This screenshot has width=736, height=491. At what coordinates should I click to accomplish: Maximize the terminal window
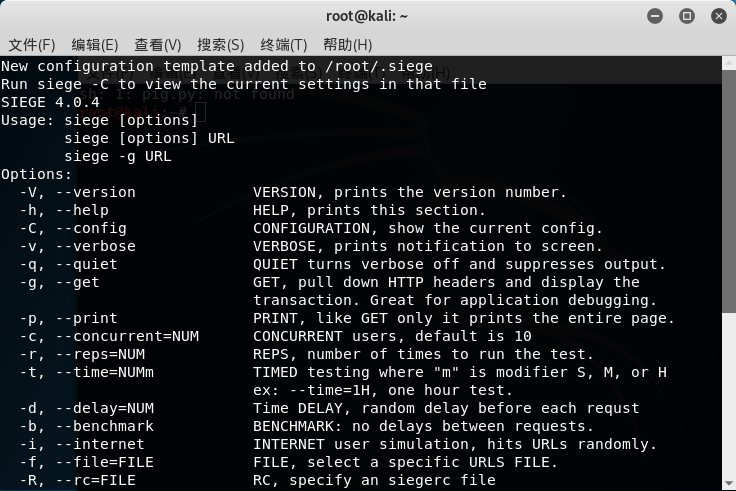click(x=687, y=16)
